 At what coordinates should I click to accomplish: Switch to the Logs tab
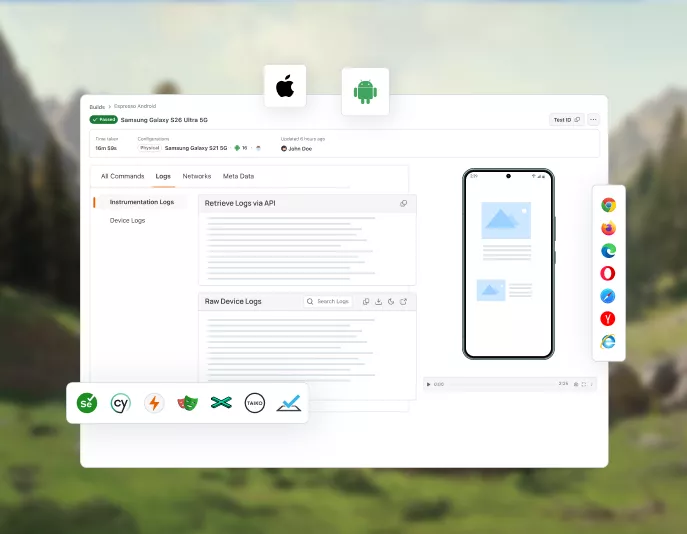[163, 176]
